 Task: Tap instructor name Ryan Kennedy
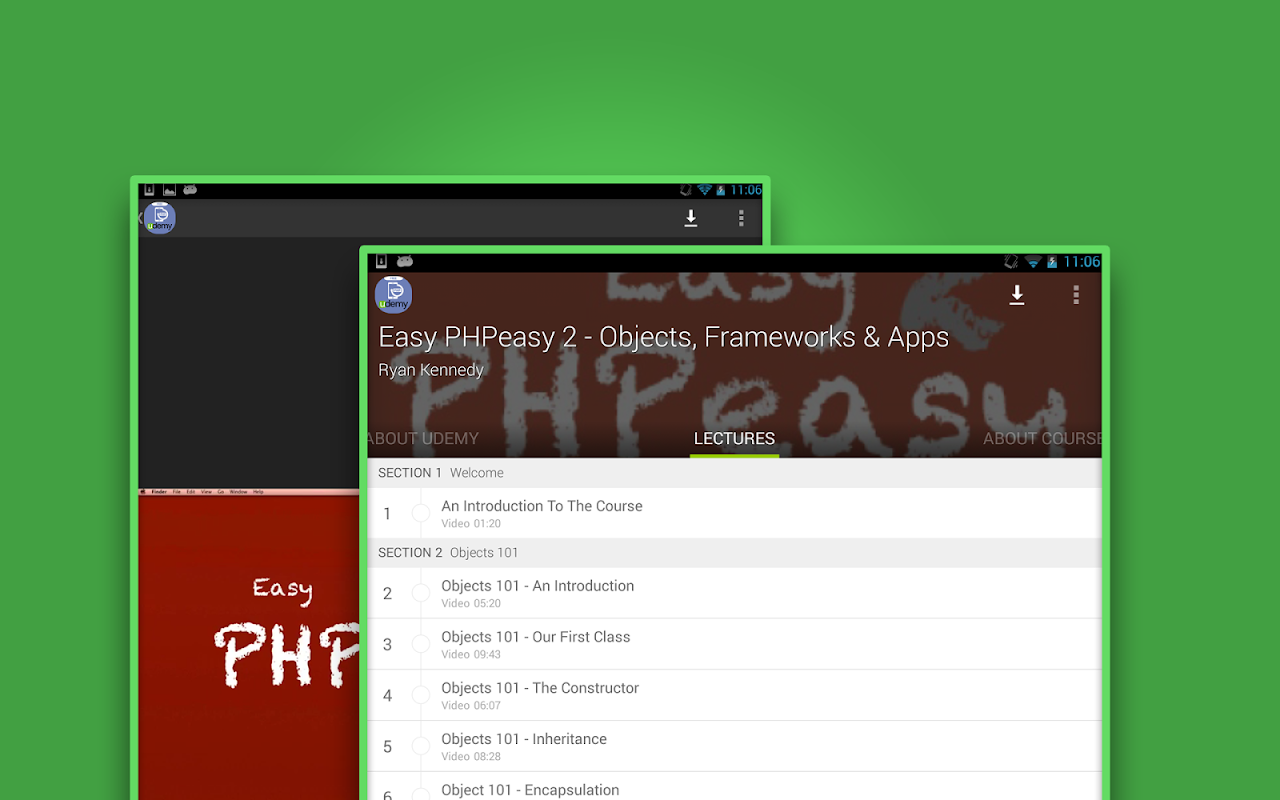click(430, 370)
